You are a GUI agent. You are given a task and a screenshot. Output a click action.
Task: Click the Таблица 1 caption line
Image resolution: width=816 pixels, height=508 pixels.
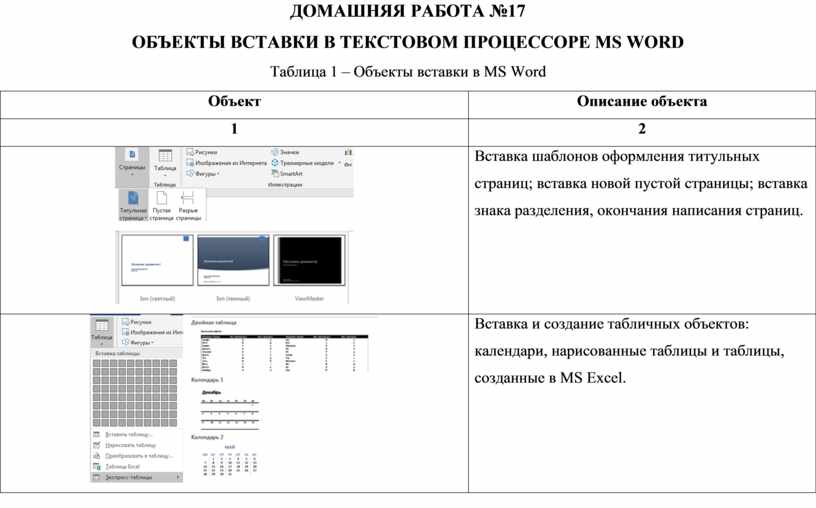tap(407, 72)
